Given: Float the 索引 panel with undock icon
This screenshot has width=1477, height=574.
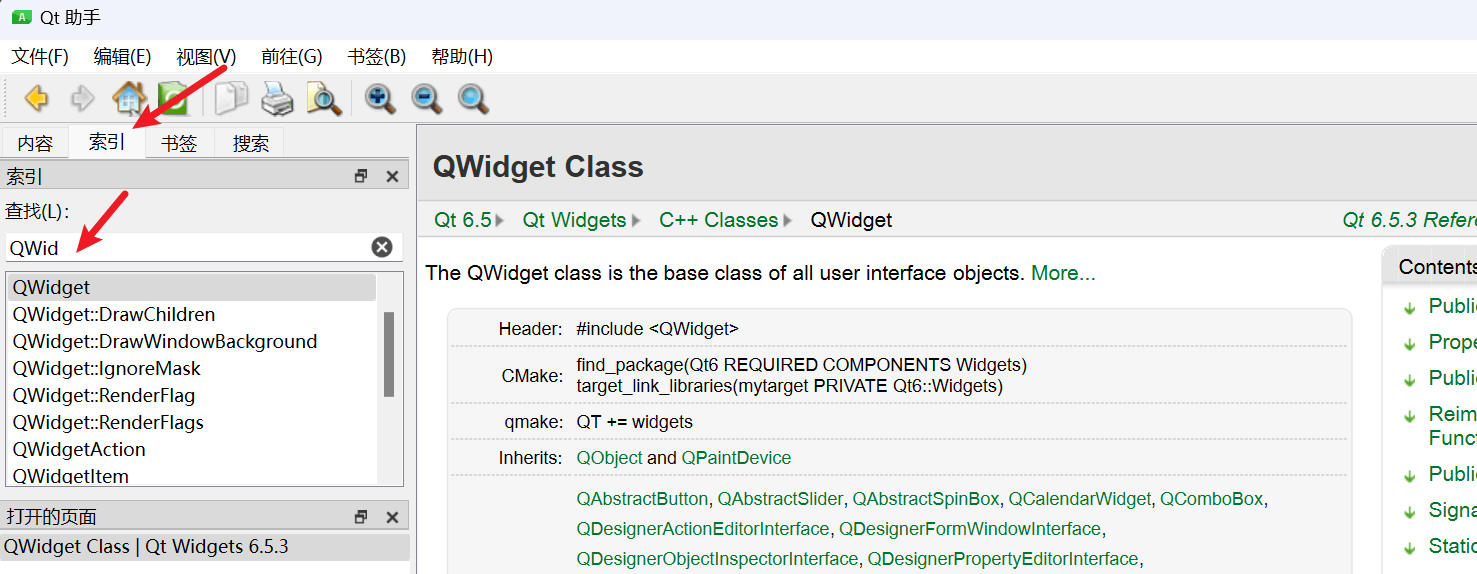Looking at the screenshot, I should [x=361, y=177].
